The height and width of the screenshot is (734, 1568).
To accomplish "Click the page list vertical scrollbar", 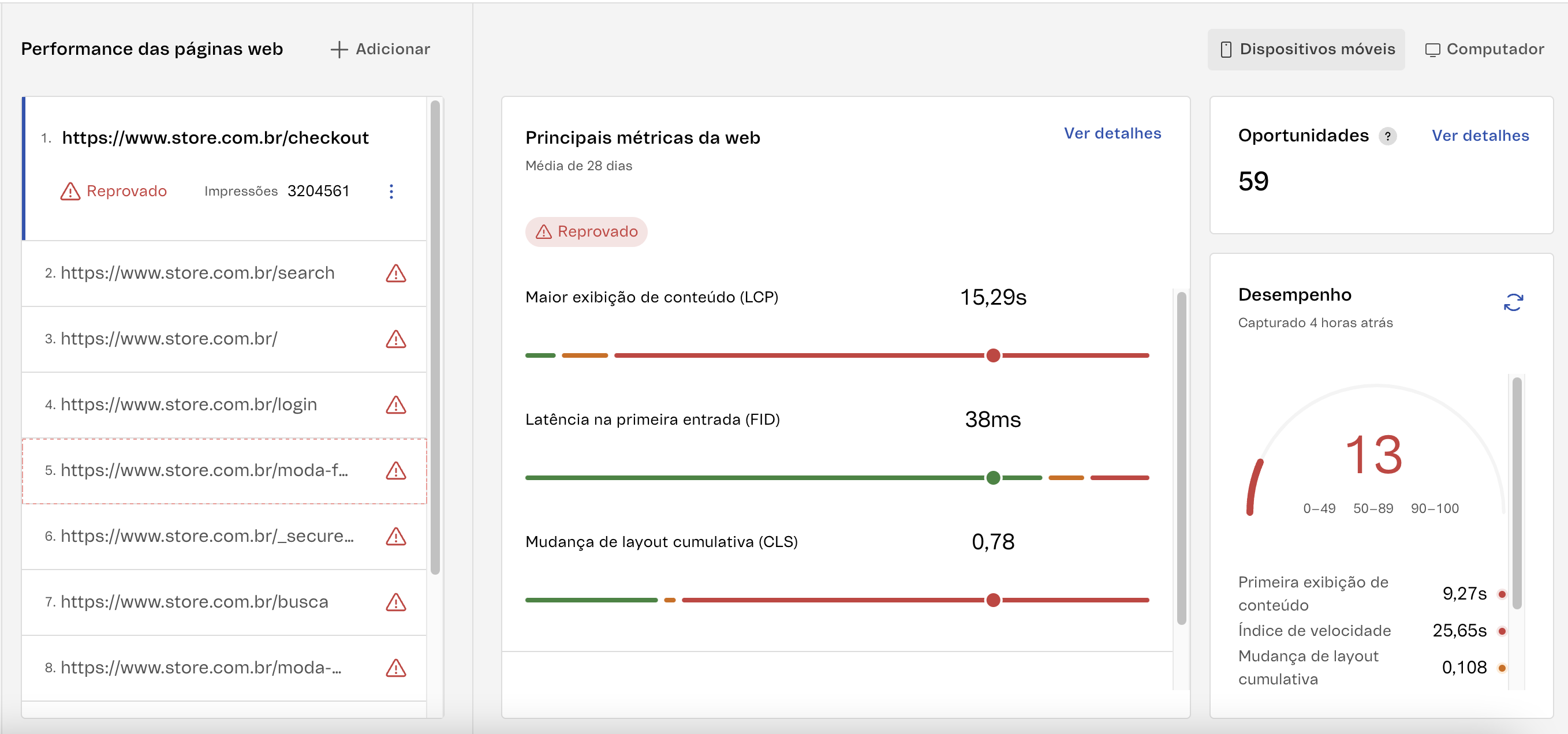I will (x=435, y=337).
